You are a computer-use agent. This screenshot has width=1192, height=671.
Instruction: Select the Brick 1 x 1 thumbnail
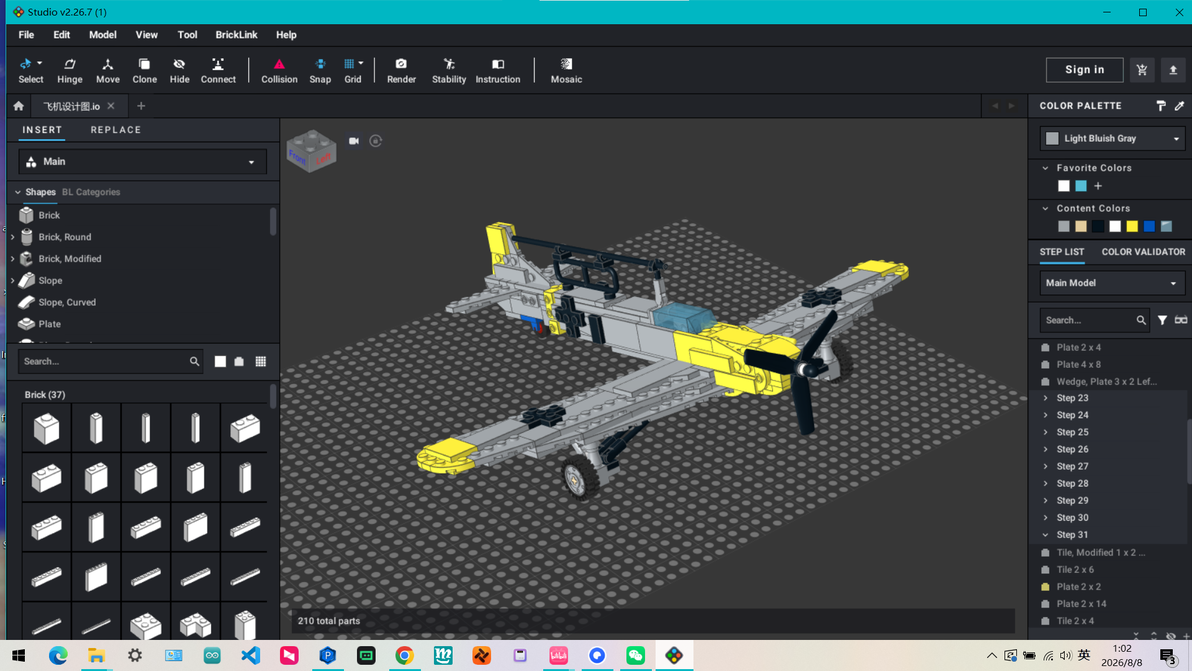click(x=46, y=428)
